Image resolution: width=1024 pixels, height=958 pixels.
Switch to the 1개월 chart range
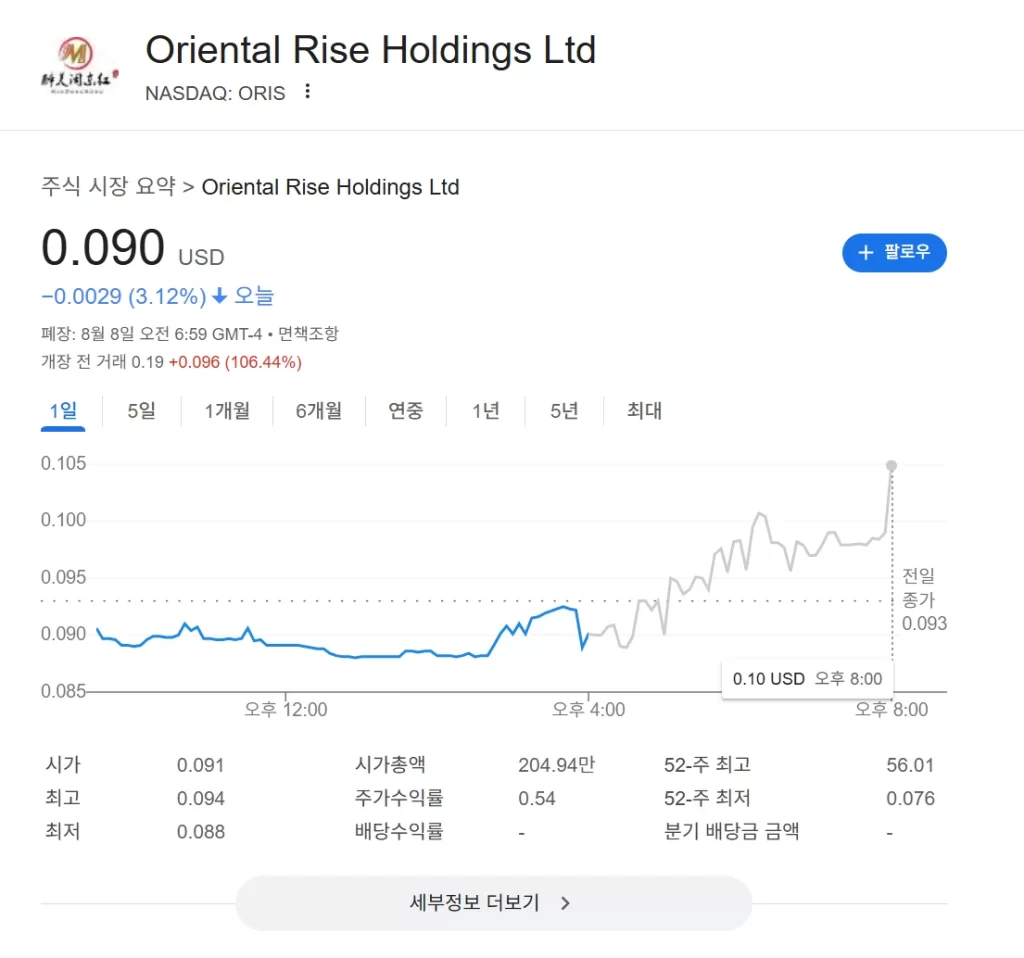pos(227,411)
